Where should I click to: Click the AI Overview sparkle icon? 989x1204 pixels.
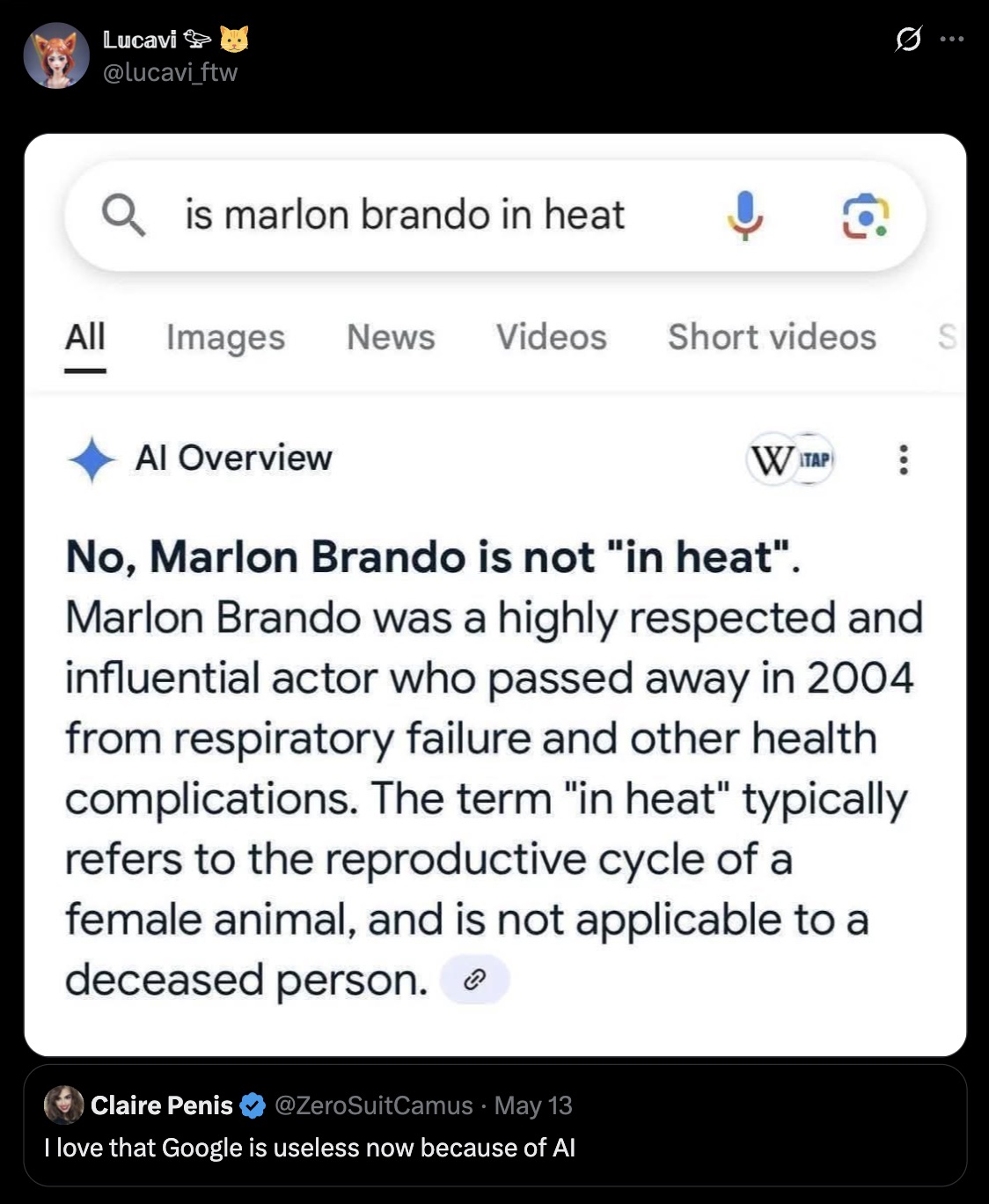93,459
